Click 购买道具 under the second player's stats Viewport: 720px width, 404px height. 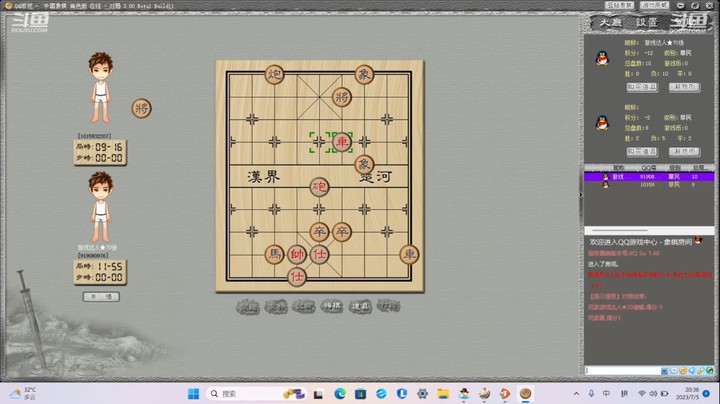pos(642,151)
